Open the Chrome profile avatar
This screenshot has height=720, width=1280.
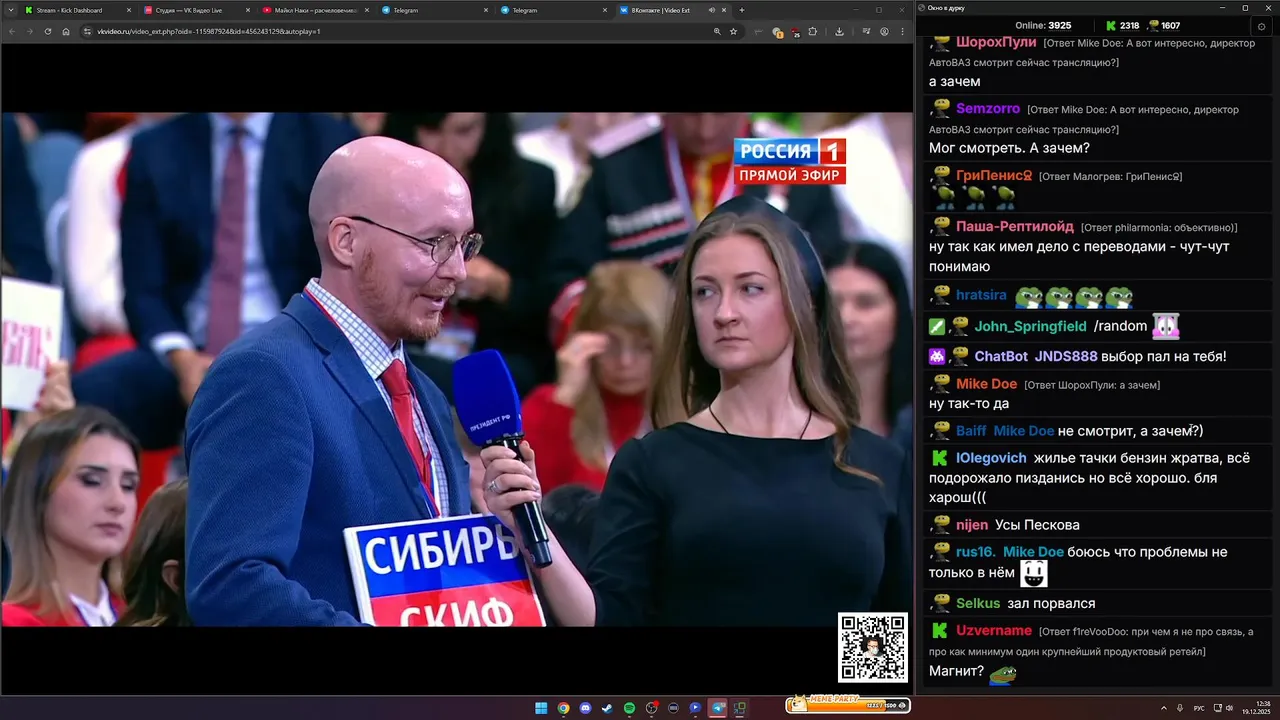point(884,31)
